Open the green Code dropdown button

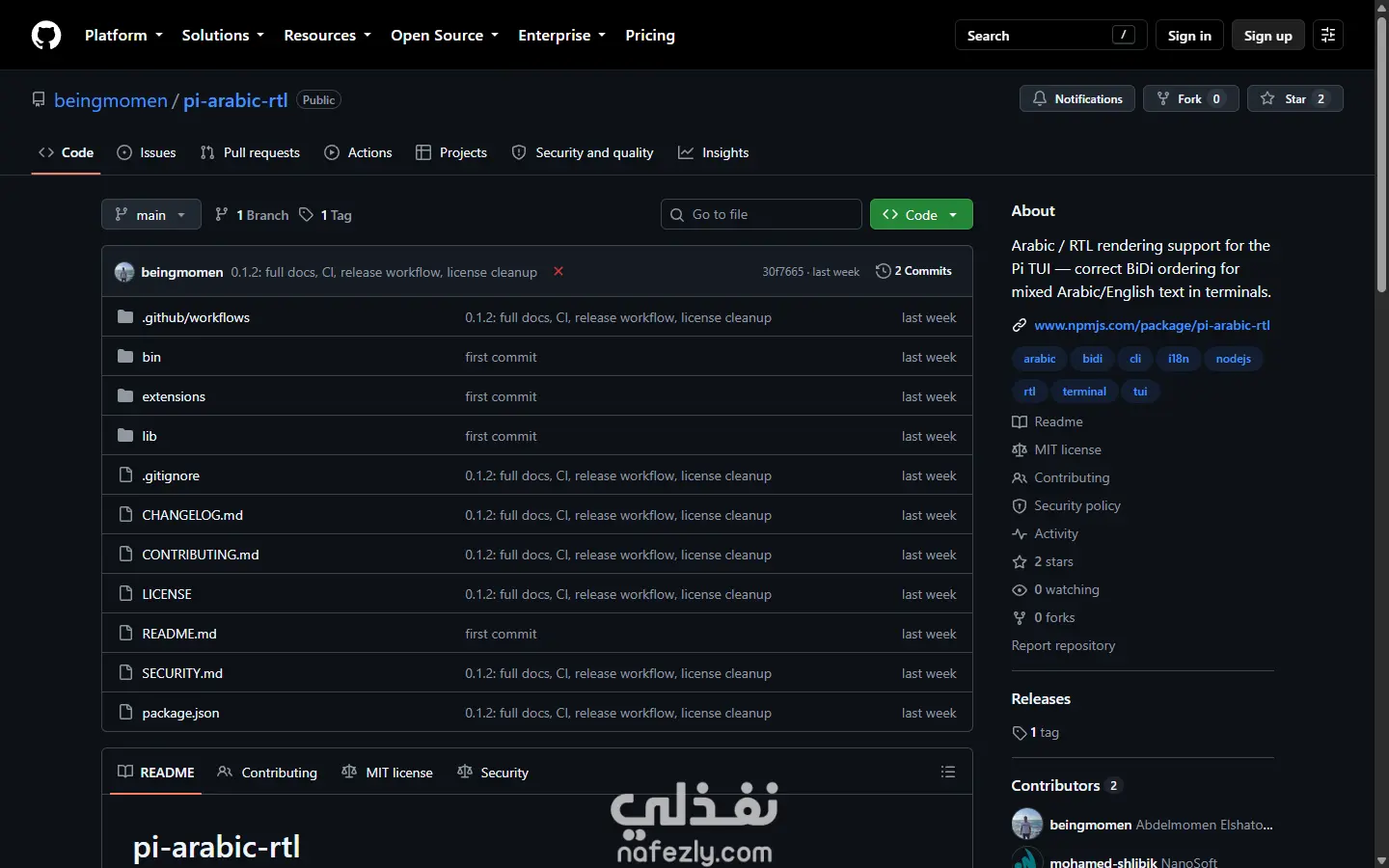[x=921, y=215]
